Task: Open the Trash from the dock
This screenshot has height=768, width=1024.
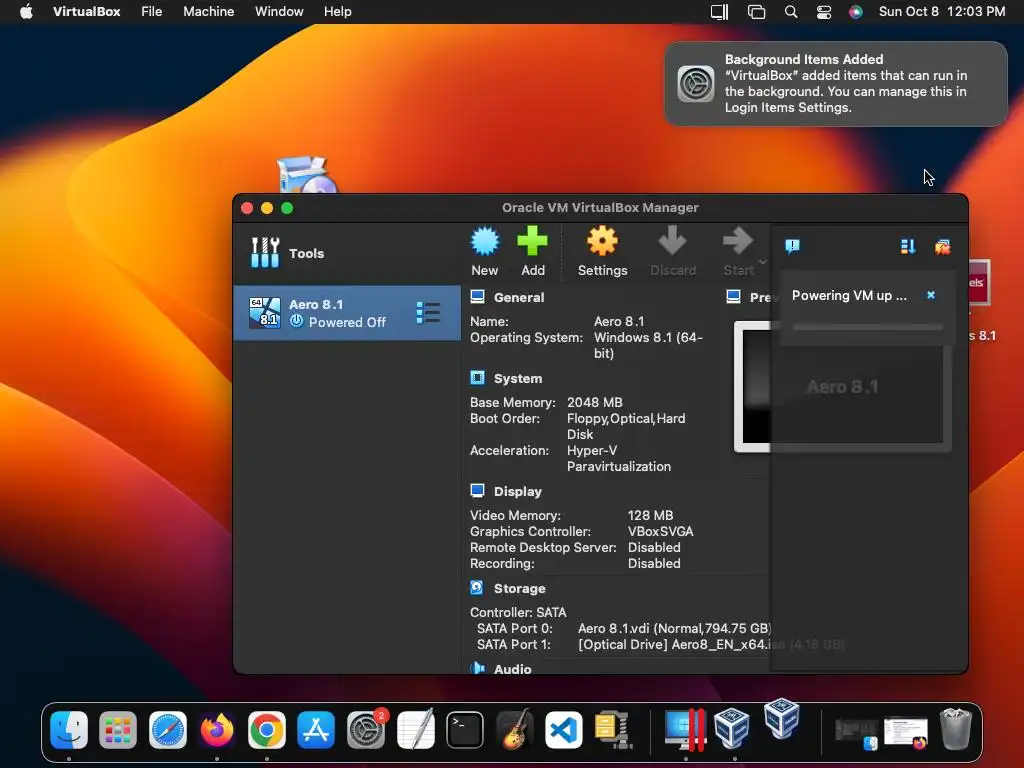Action: tap(955, 729)
